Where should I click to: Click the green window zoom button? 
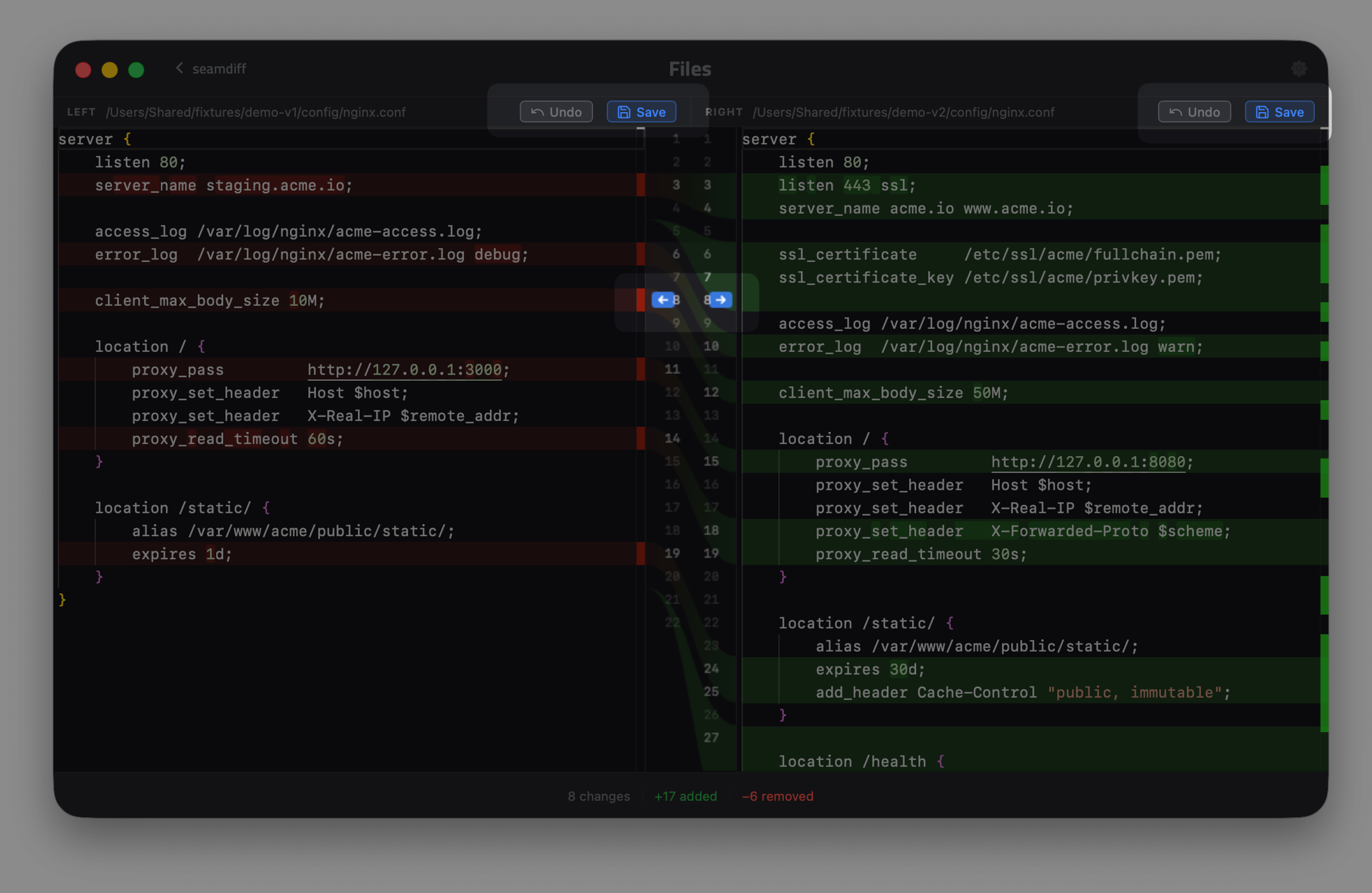coord(136,69)
